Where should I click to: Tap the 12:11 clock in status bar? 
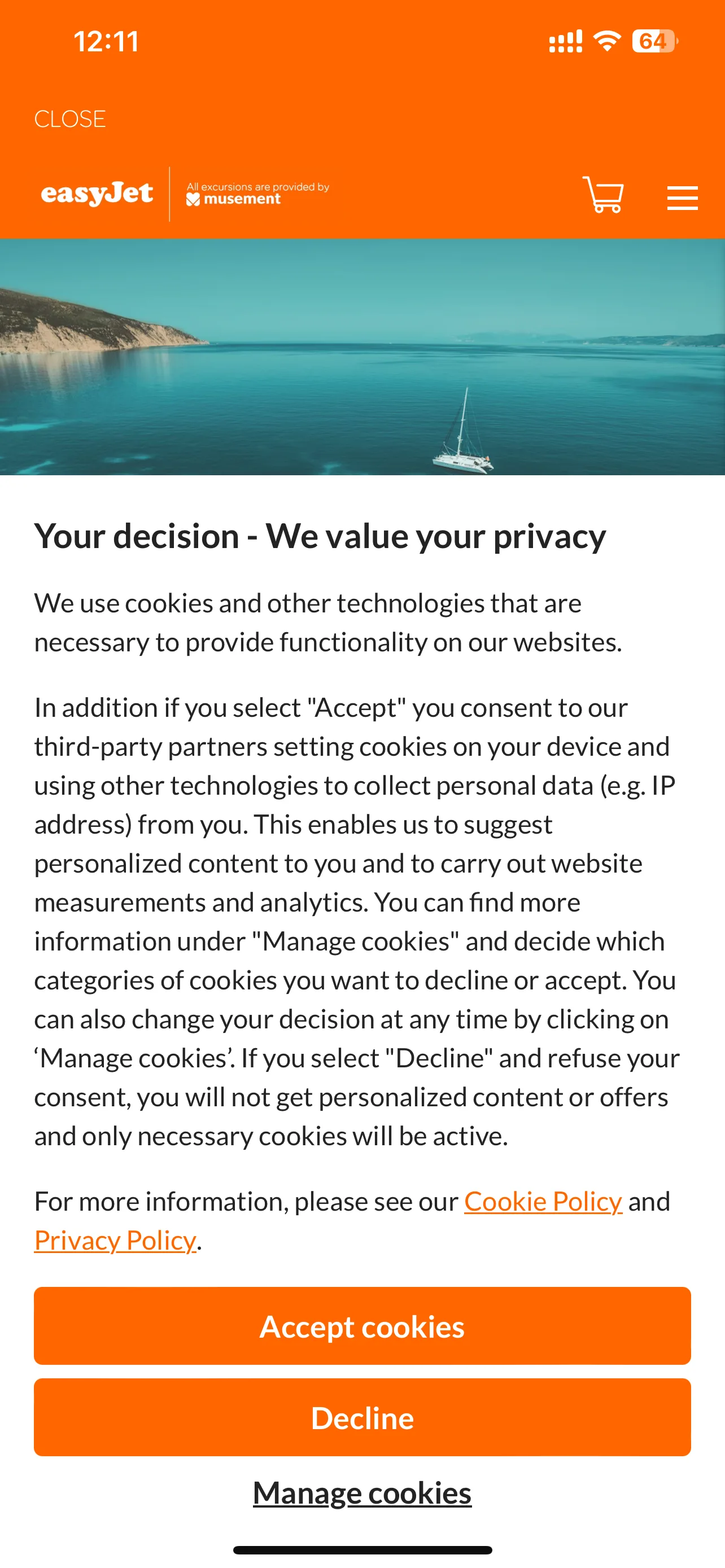click(106, 41)
